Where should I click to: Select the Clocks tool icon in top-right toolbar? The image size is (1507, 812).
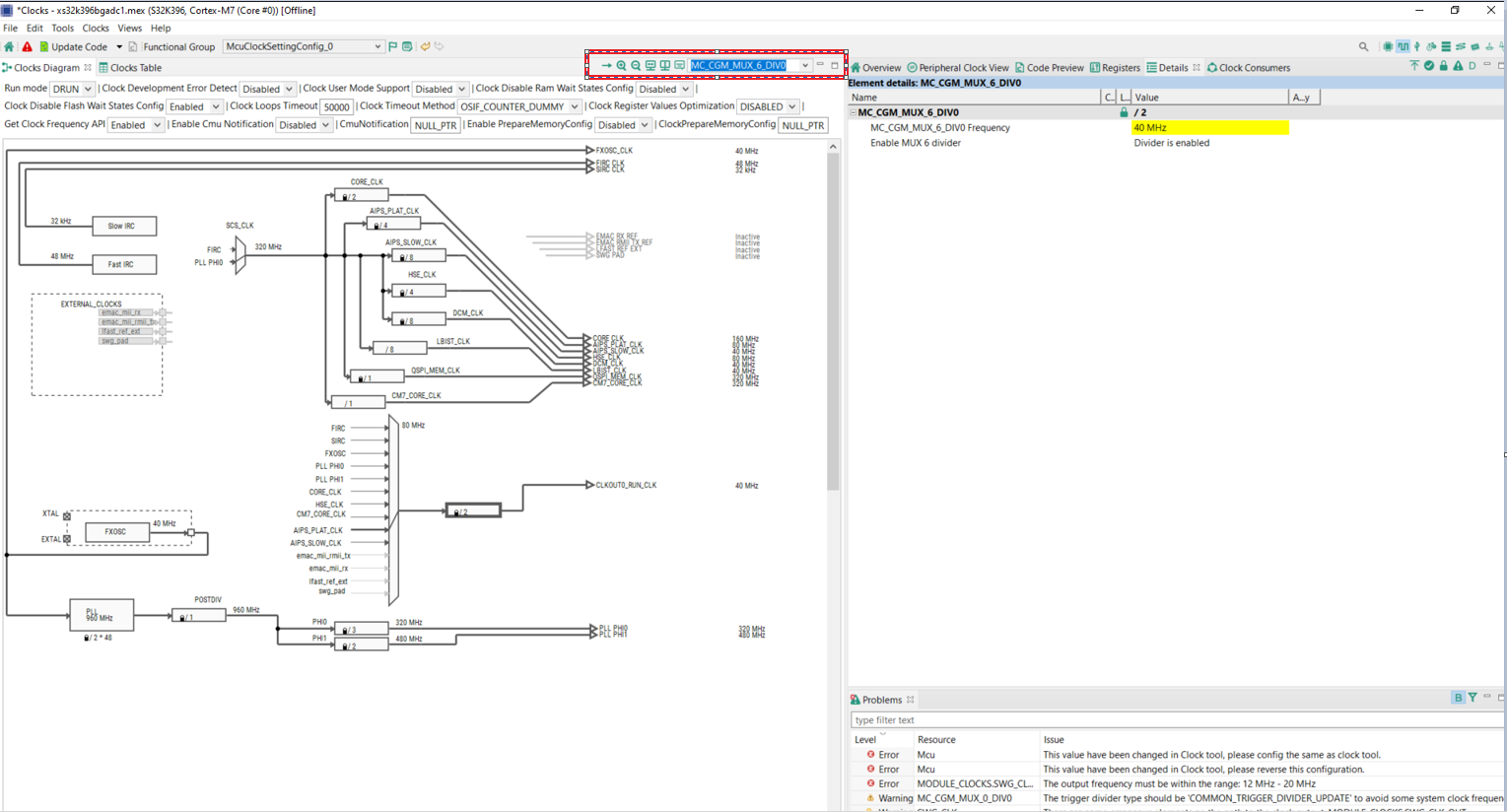tap(1404, 46)
